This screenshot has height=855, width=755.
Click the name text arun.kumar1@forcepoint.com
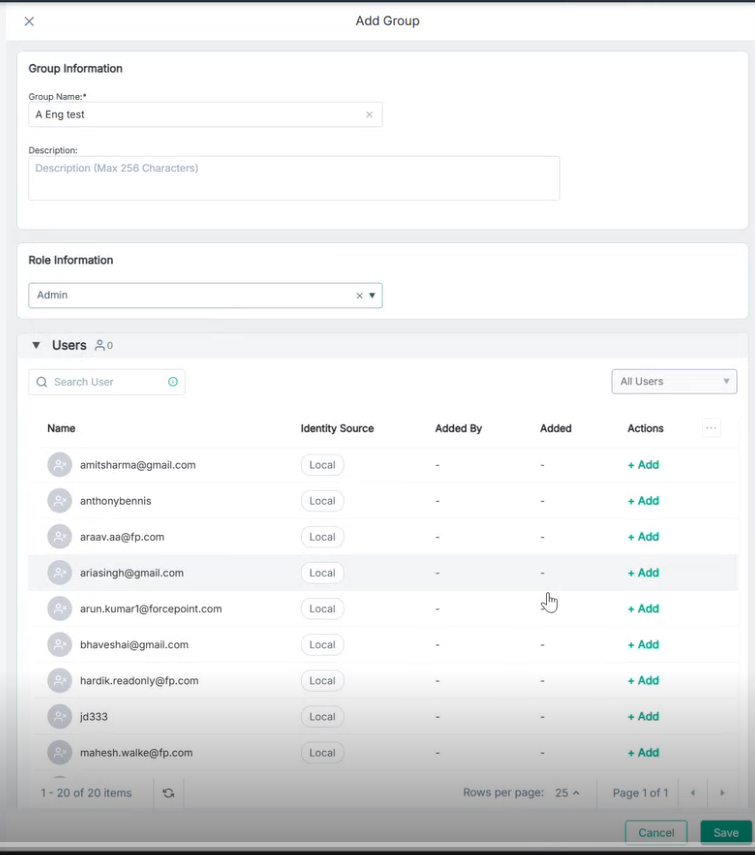(x=151, y=609)
